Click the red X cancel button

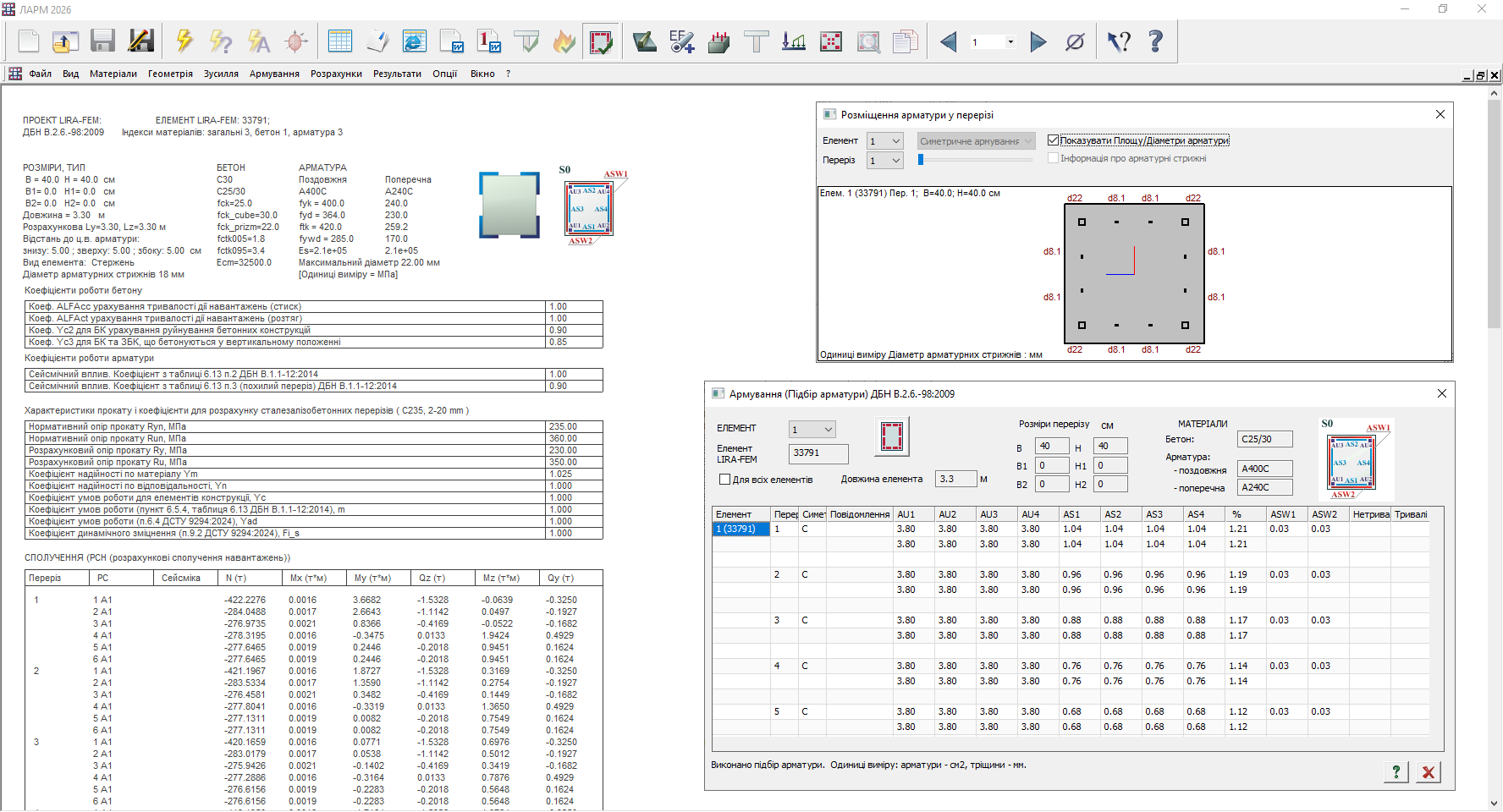tap(1429, 771)
